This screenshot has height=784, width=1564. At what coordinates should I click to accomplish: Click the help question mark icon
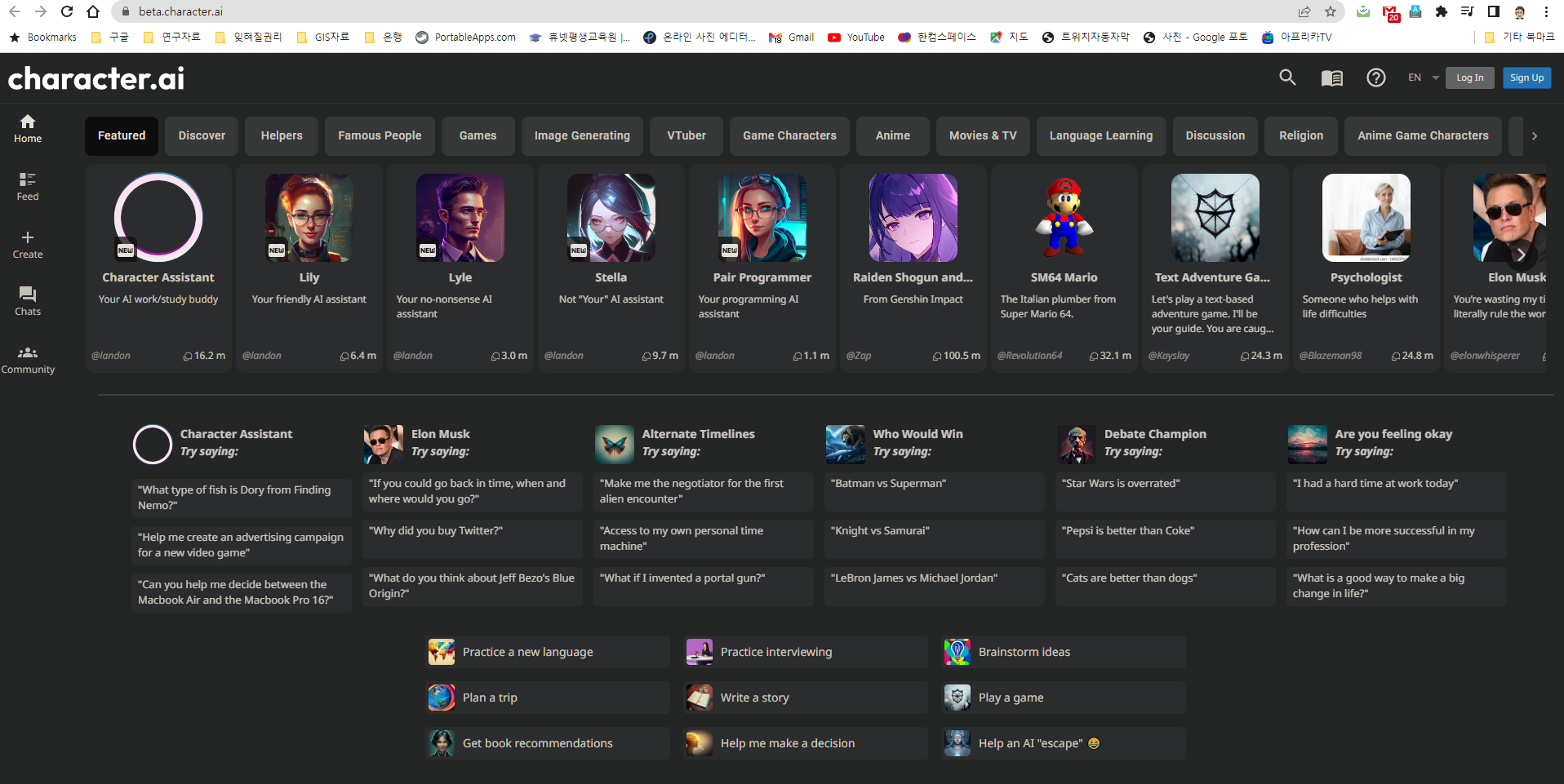point(1376,78)
